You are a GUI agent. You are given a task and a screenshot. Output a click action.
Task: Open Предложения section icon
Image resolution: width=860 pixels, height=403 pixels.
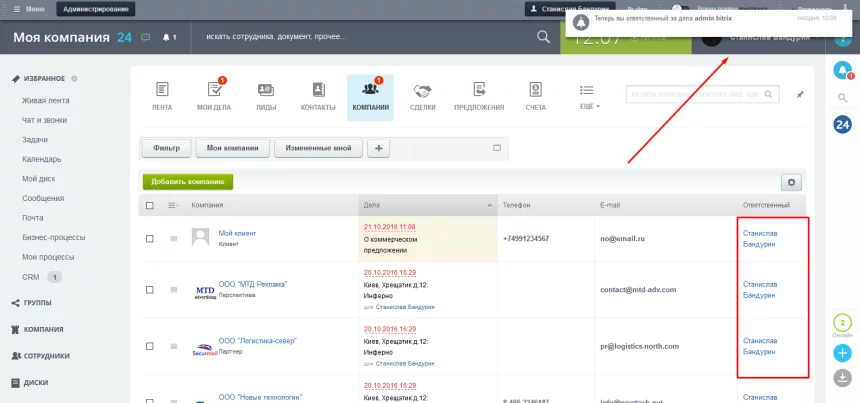point(478,89)
